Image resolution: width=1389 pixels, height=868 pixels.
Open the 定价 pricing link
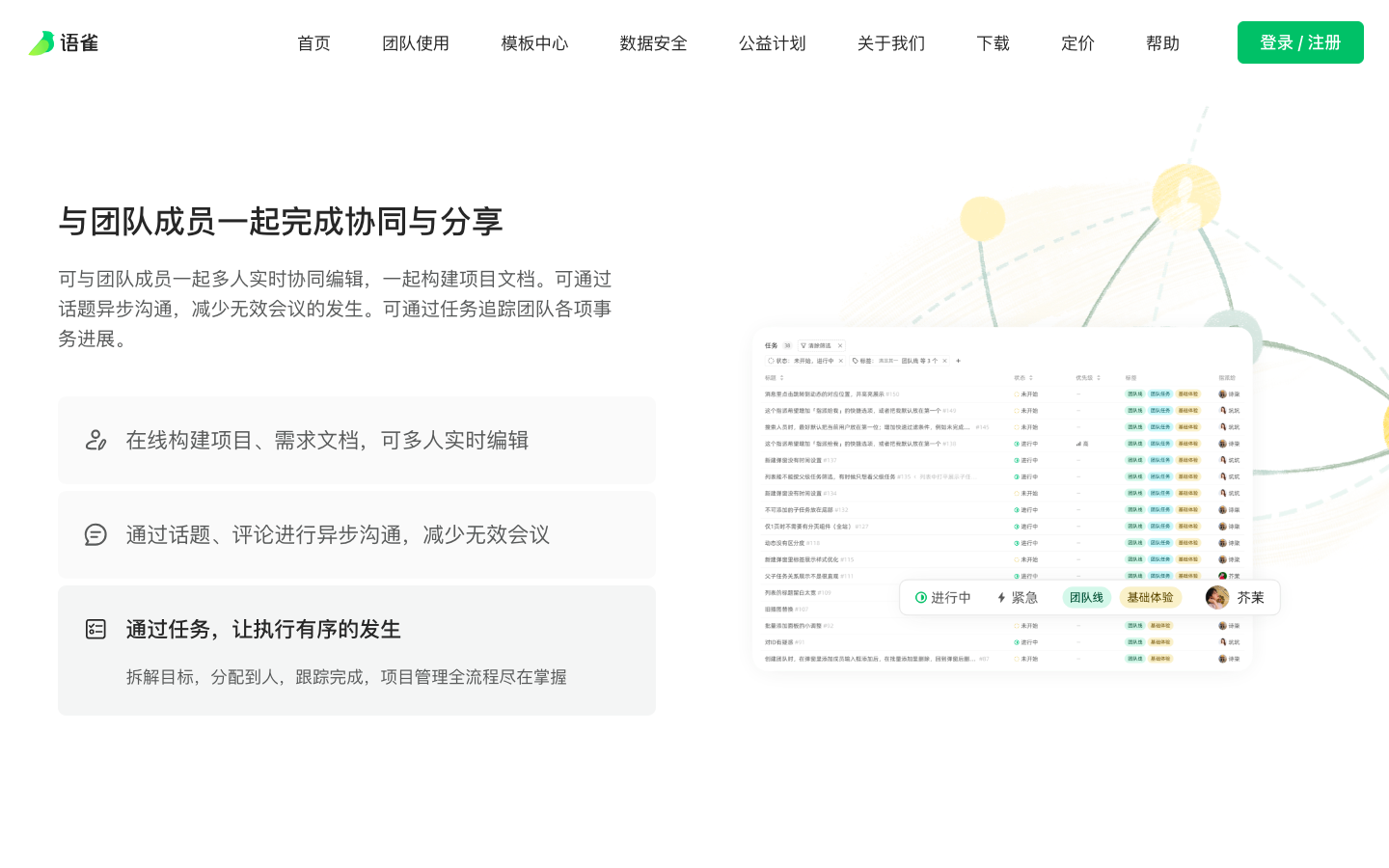click(x=1077, y=43)
